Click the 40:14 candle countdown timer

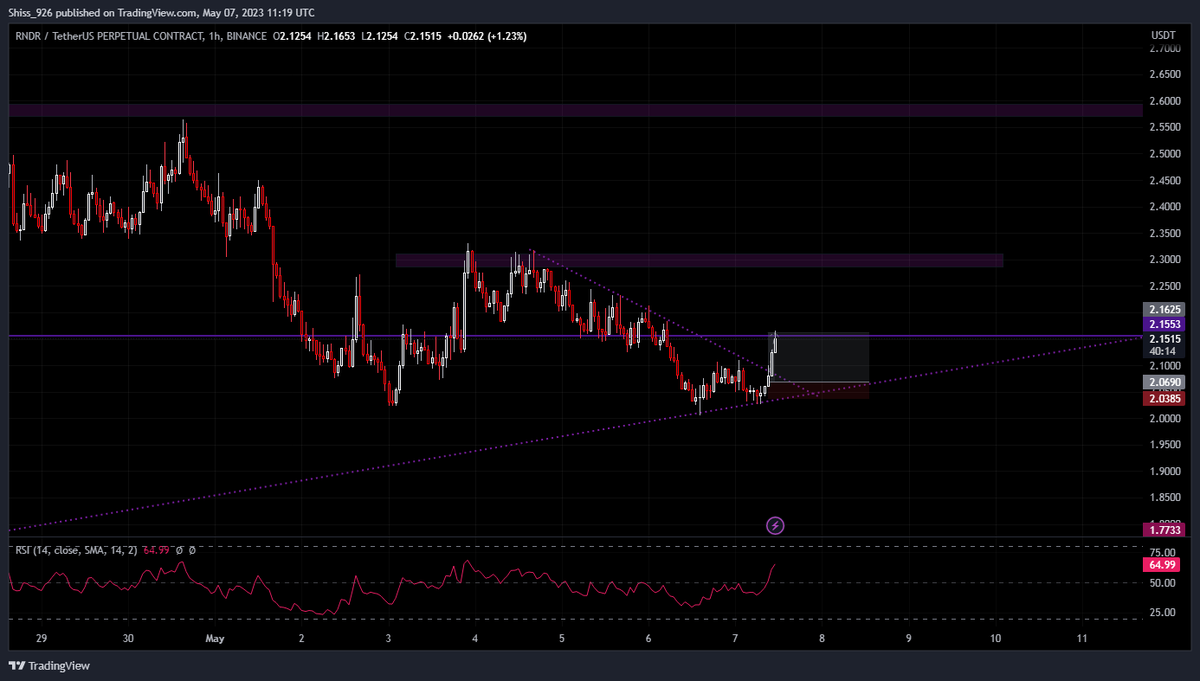coord(1163,352)
